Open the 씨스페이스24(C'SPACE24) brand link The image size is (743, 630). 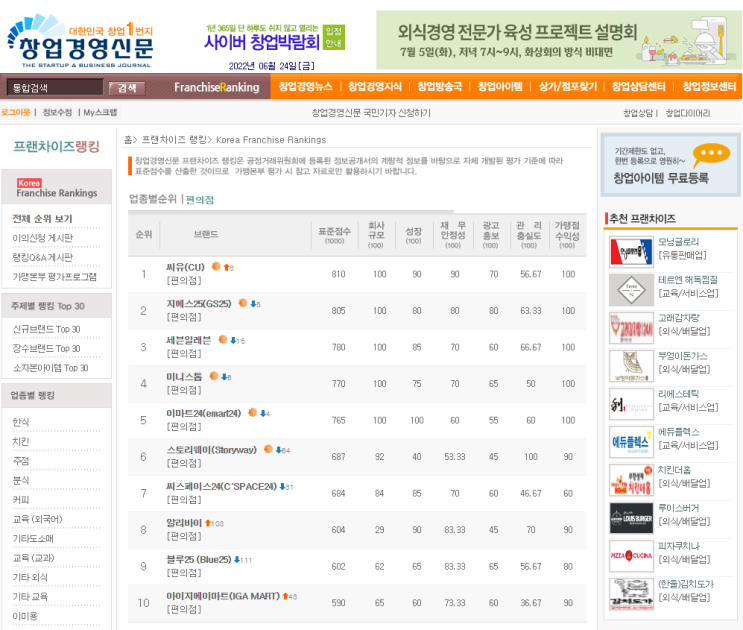point(221,486)
